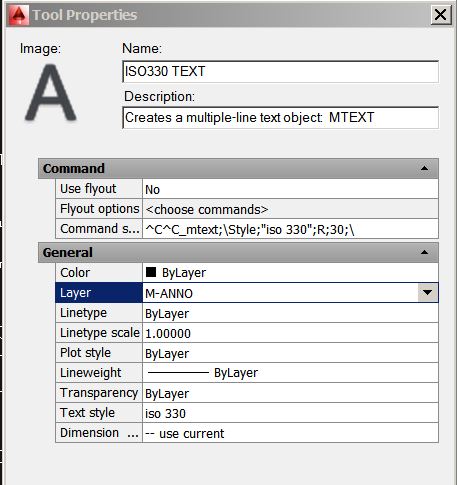The width and height of the screenshot is (457, 485).
Task: Edit the Command string mtext macro field
Action: [290, 229]
